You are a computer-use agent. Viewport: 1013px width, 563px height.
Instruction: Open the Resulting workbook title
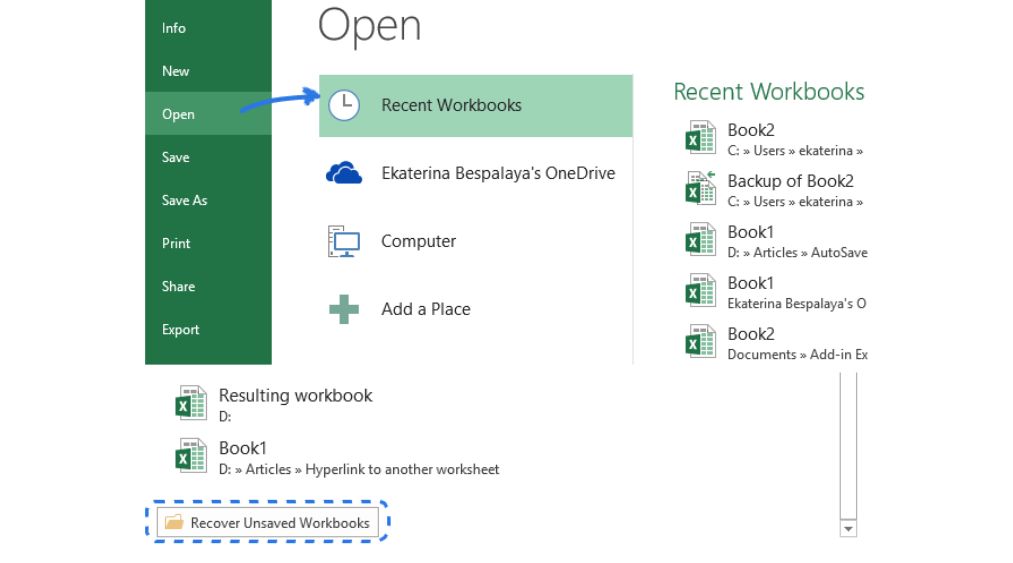click(x=295, y=395)
